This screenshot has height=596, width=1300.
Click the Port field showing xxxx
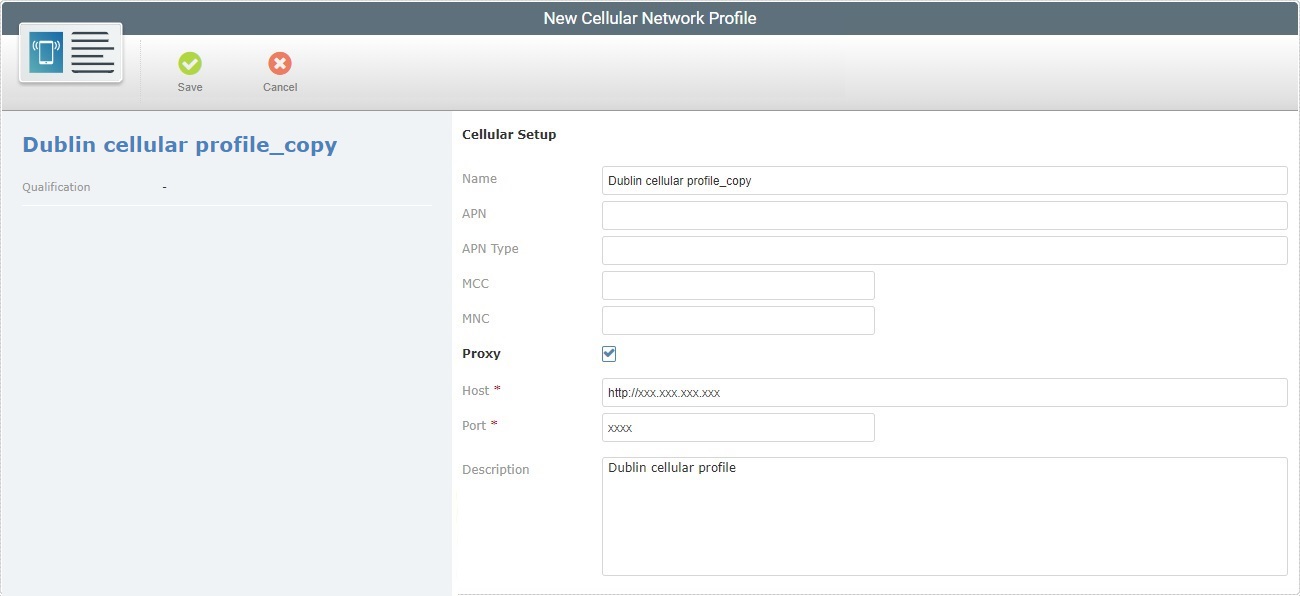[737, 427]
